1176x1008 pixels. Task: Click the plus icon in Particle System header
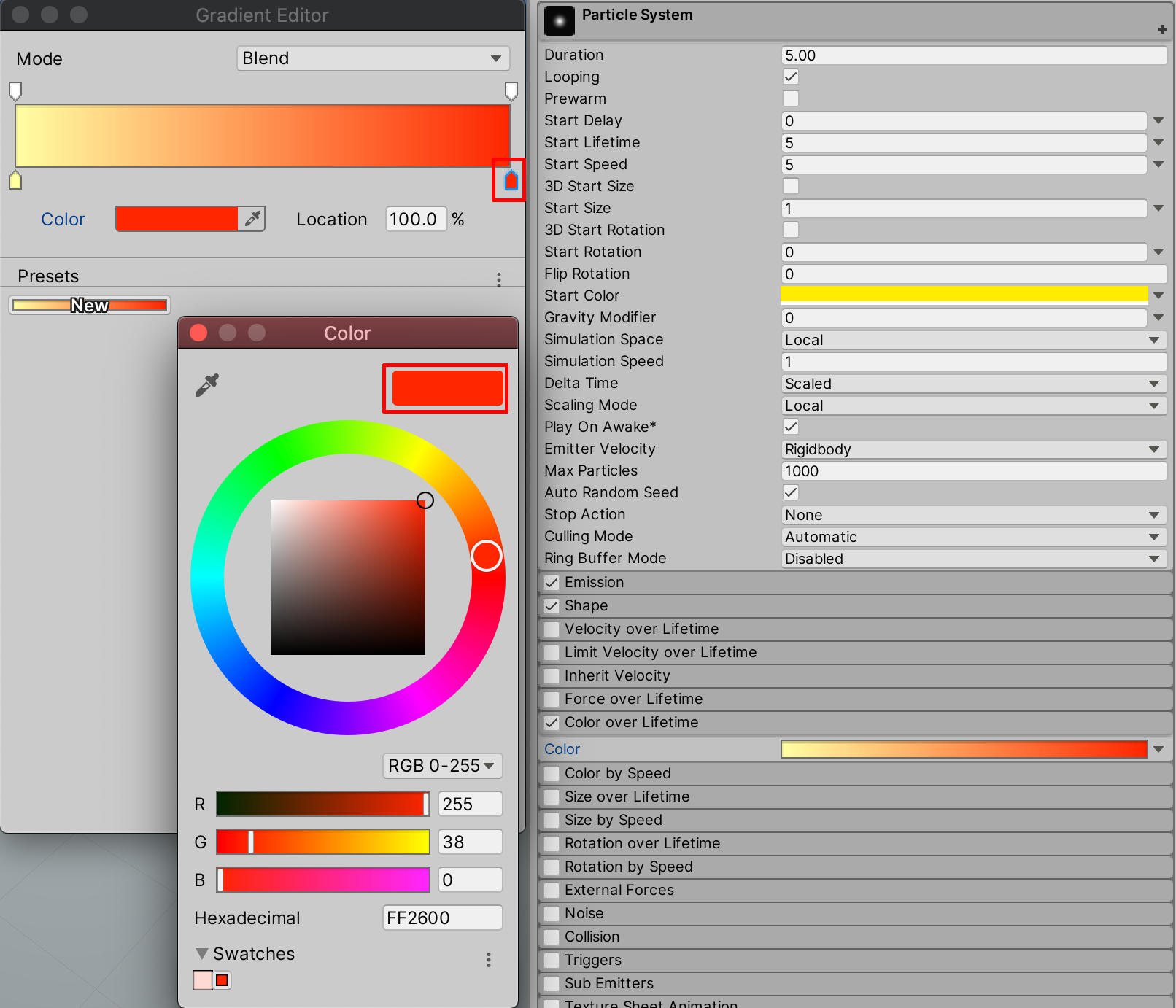[x=1162, y=29]
